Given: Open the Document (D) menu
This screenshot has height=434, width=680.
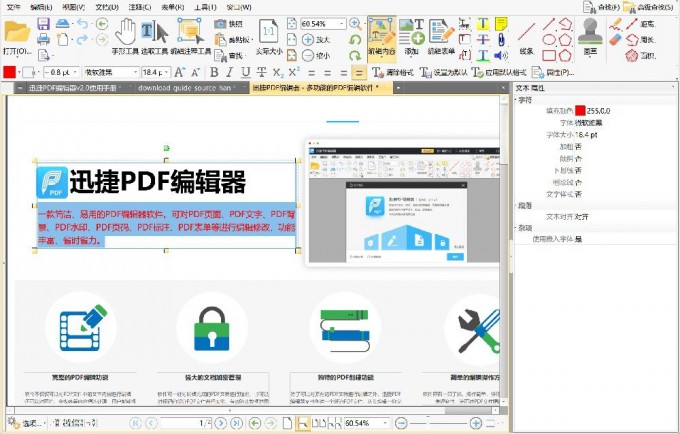Looking at the screenshot, I should (x=106, y=7).
